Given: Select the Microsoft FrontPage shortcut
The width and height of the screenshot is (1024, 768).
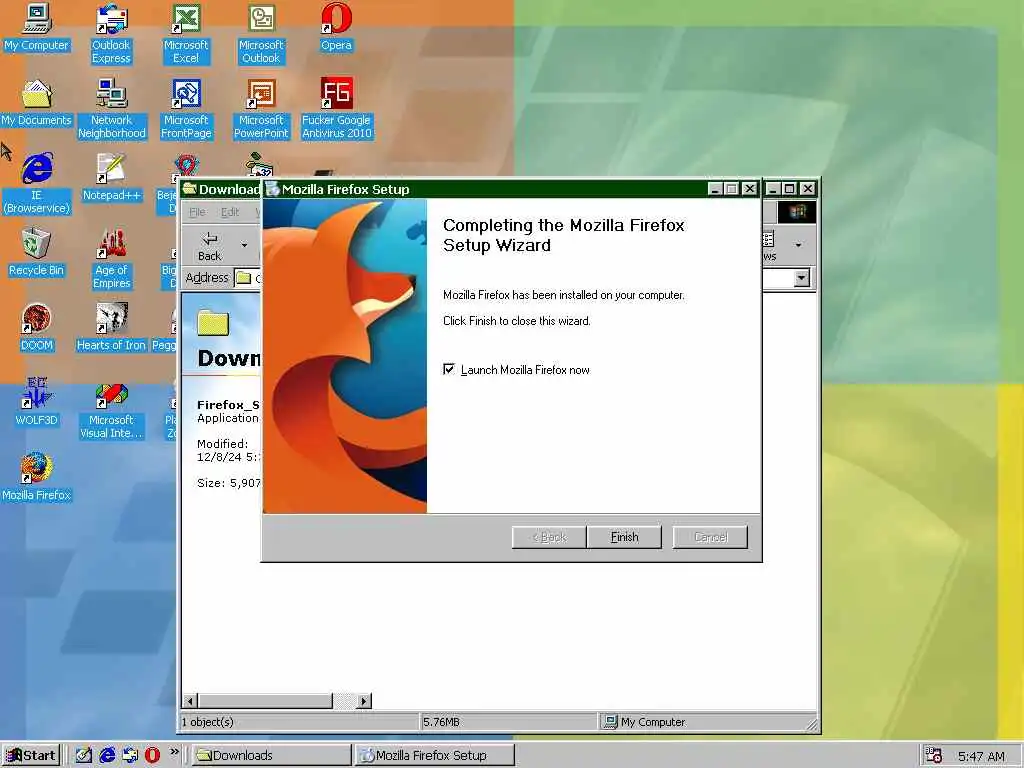Looking at the screenshot, I should [186, 109].
